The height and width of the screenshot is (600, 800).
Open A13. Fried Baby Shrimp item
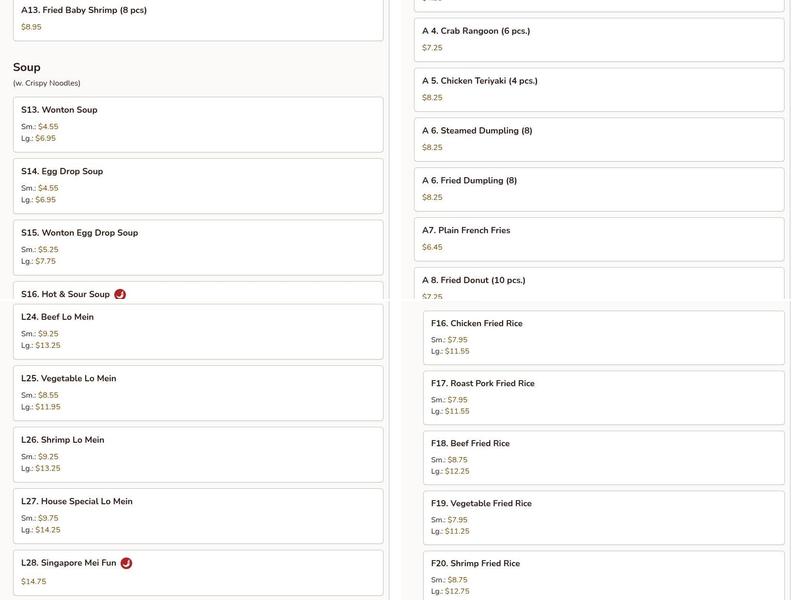[198, 18]
